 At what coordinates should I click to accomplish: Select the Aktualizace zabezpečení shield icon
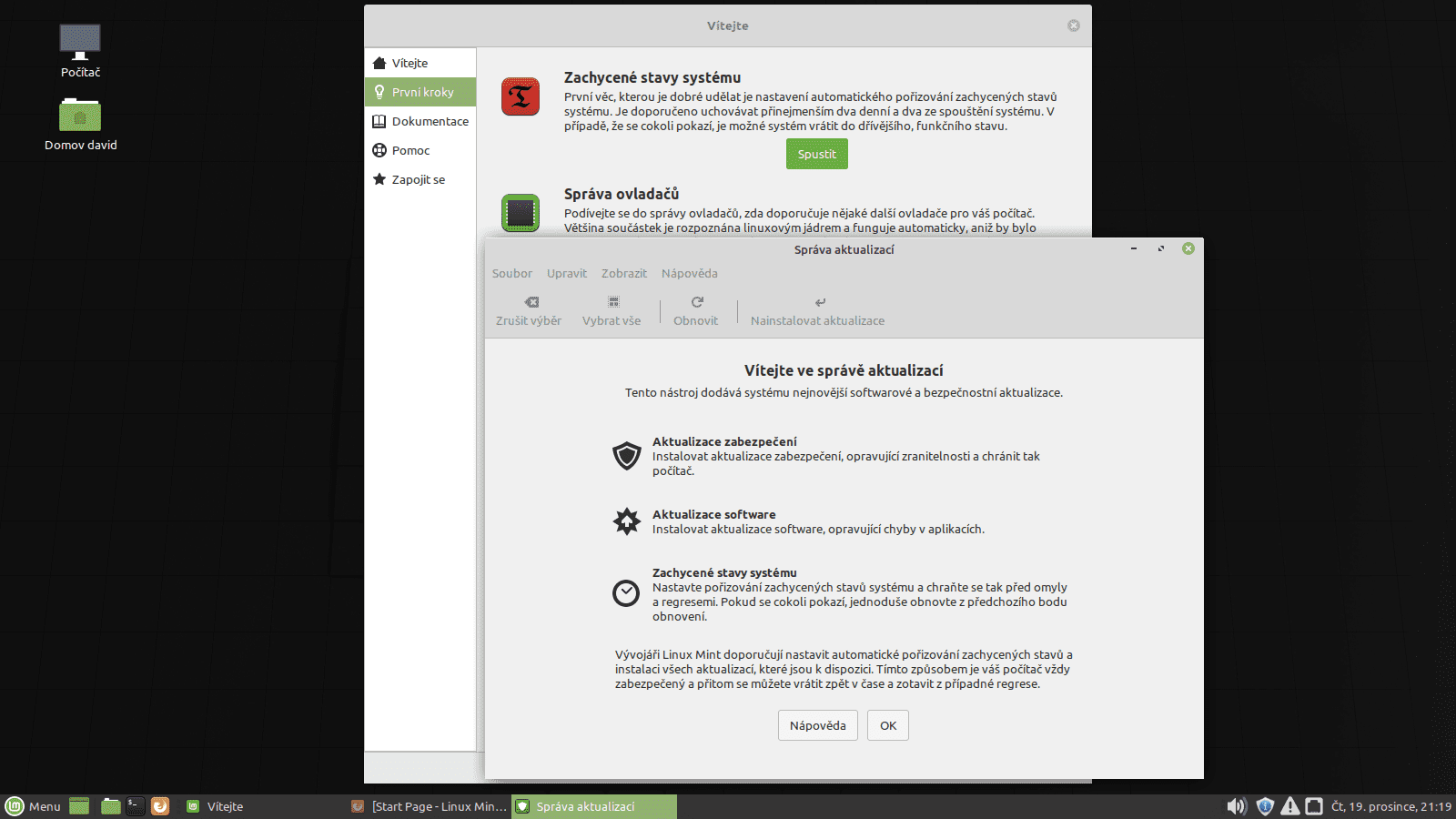[627, 456]
